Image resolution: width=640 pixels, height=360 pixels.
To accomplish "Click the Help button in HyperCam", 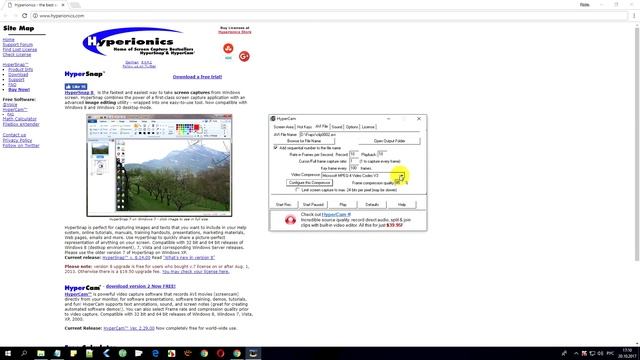I will (x=402, y=204).
